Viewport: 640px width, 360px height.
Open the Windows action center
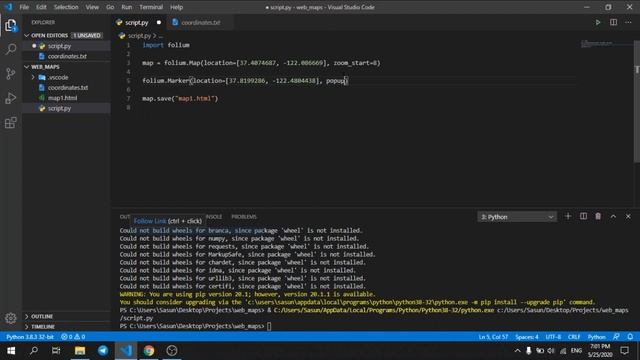(x=624, y=351)
